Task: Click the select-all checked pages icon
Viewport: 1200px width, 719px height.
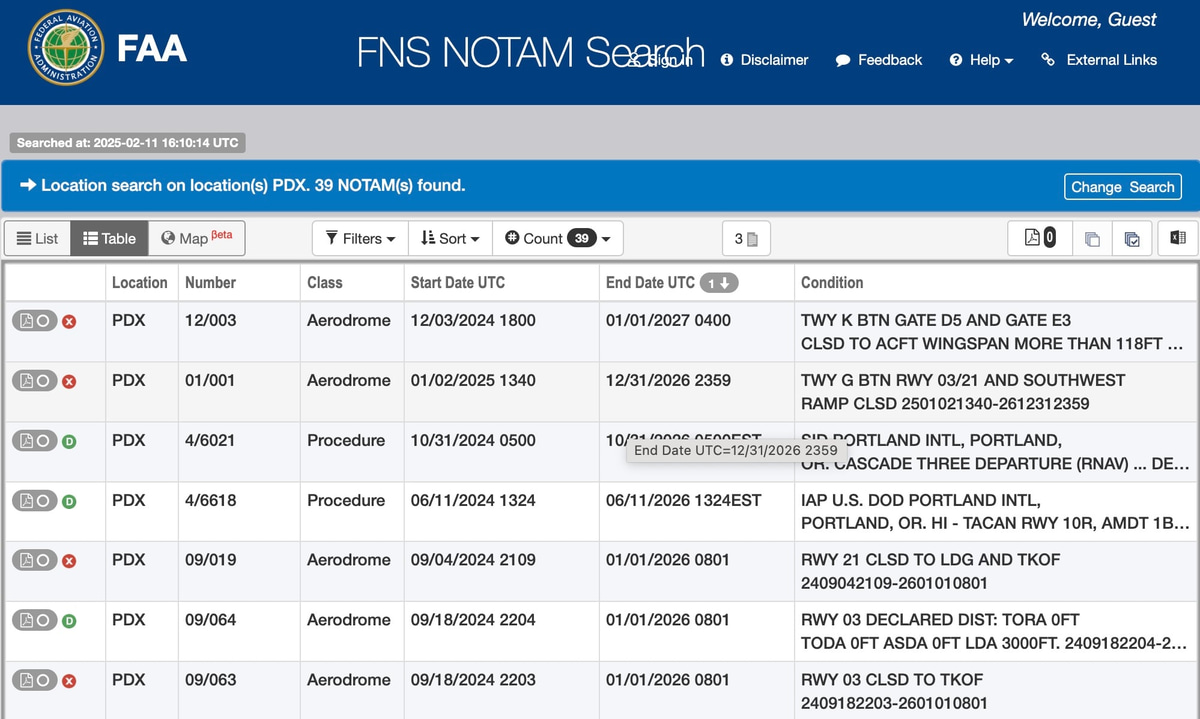Action: [x=1132, y=238]
